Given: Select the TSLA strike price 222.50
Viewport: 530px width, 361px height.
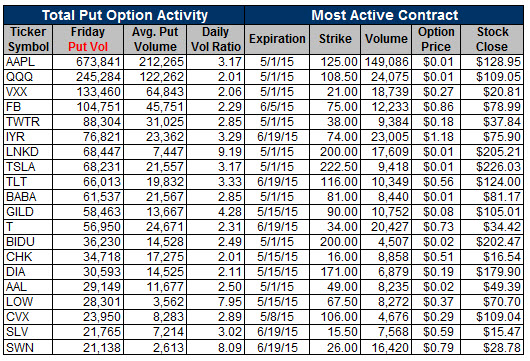Looking at the screenshot, I should (335, 167).
